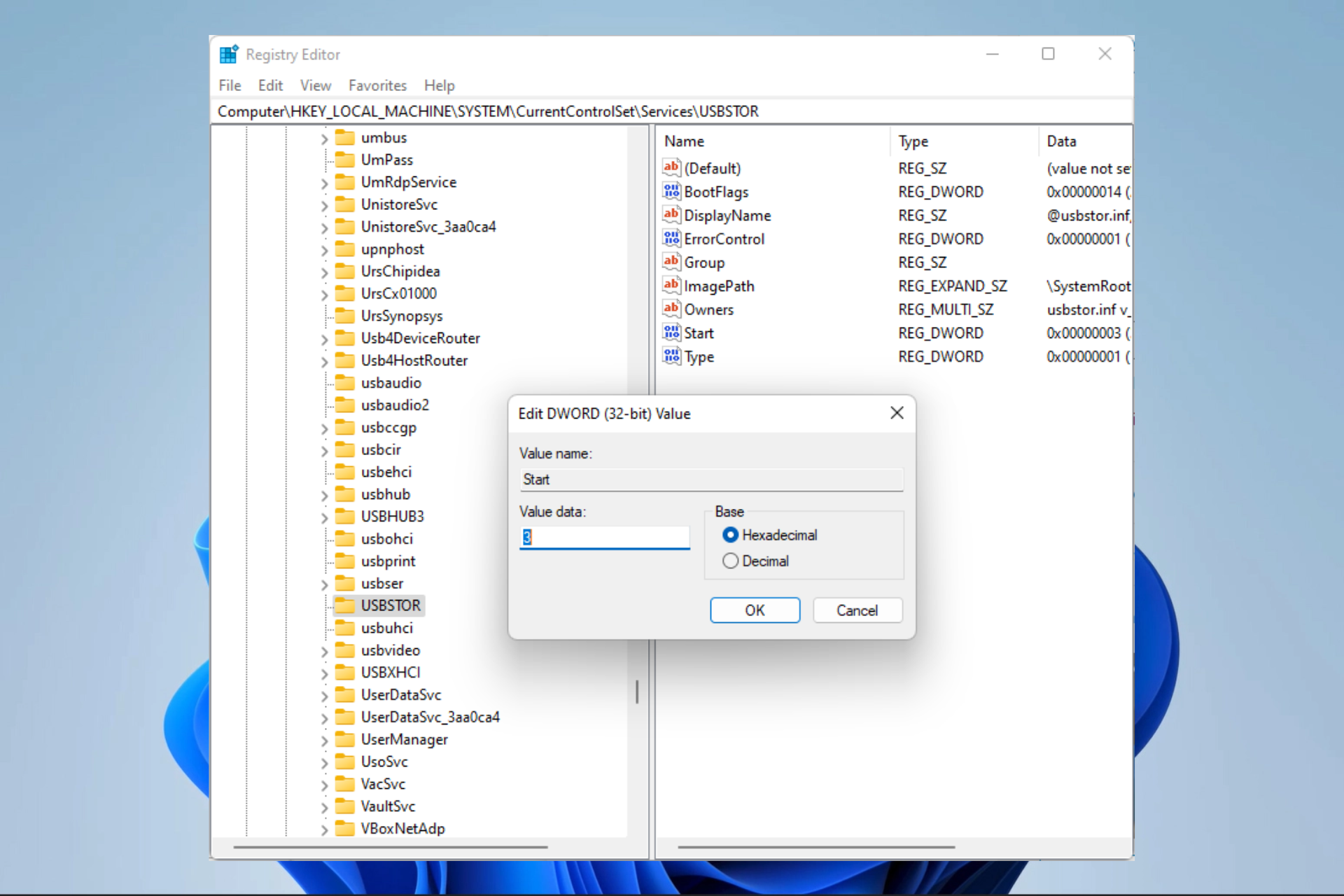Click the values pane horizontal scrollbar
This screenshot has height=896, width=1344.
point(816,847)
